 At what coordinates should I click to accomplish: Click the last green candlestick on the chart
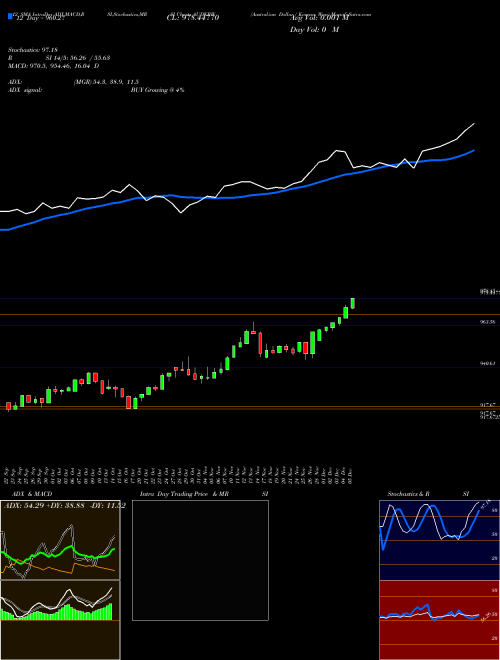click(x=353, y=303)
